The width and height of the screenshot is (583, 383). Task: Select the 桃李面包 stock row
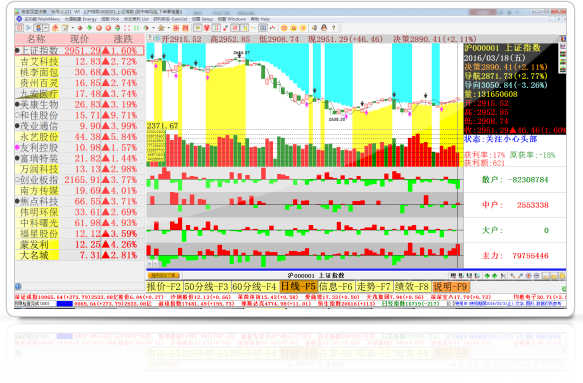[80, 72]
